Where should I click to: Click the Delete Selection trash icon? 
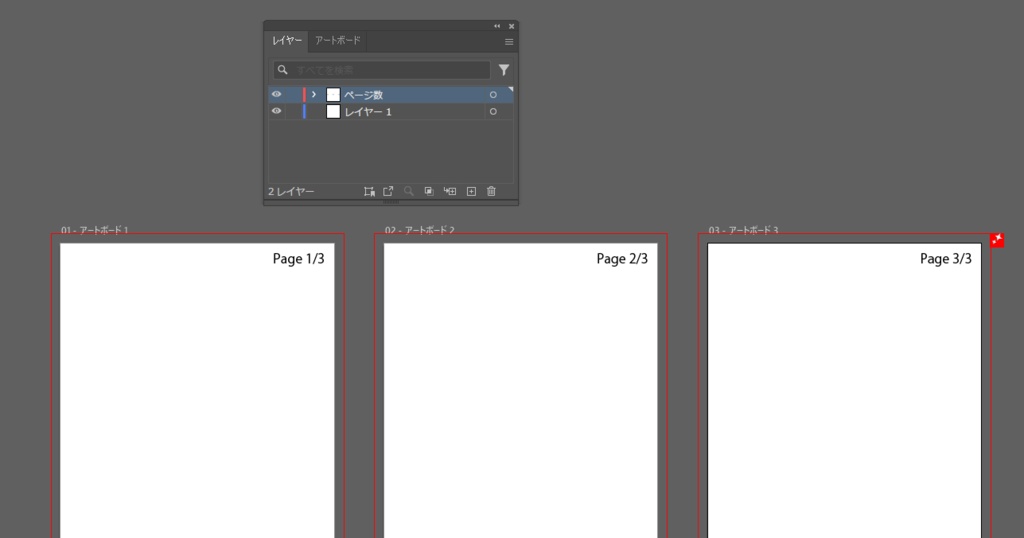click(x=491, y=191)
